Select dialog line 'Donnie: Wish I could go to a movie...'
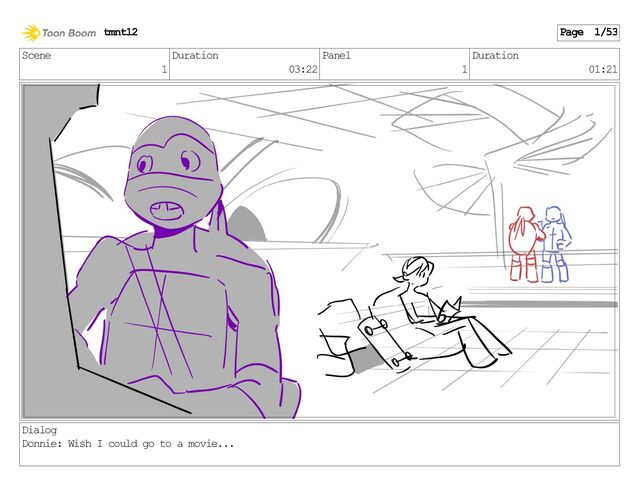640x495 pixels. point(128,444)
